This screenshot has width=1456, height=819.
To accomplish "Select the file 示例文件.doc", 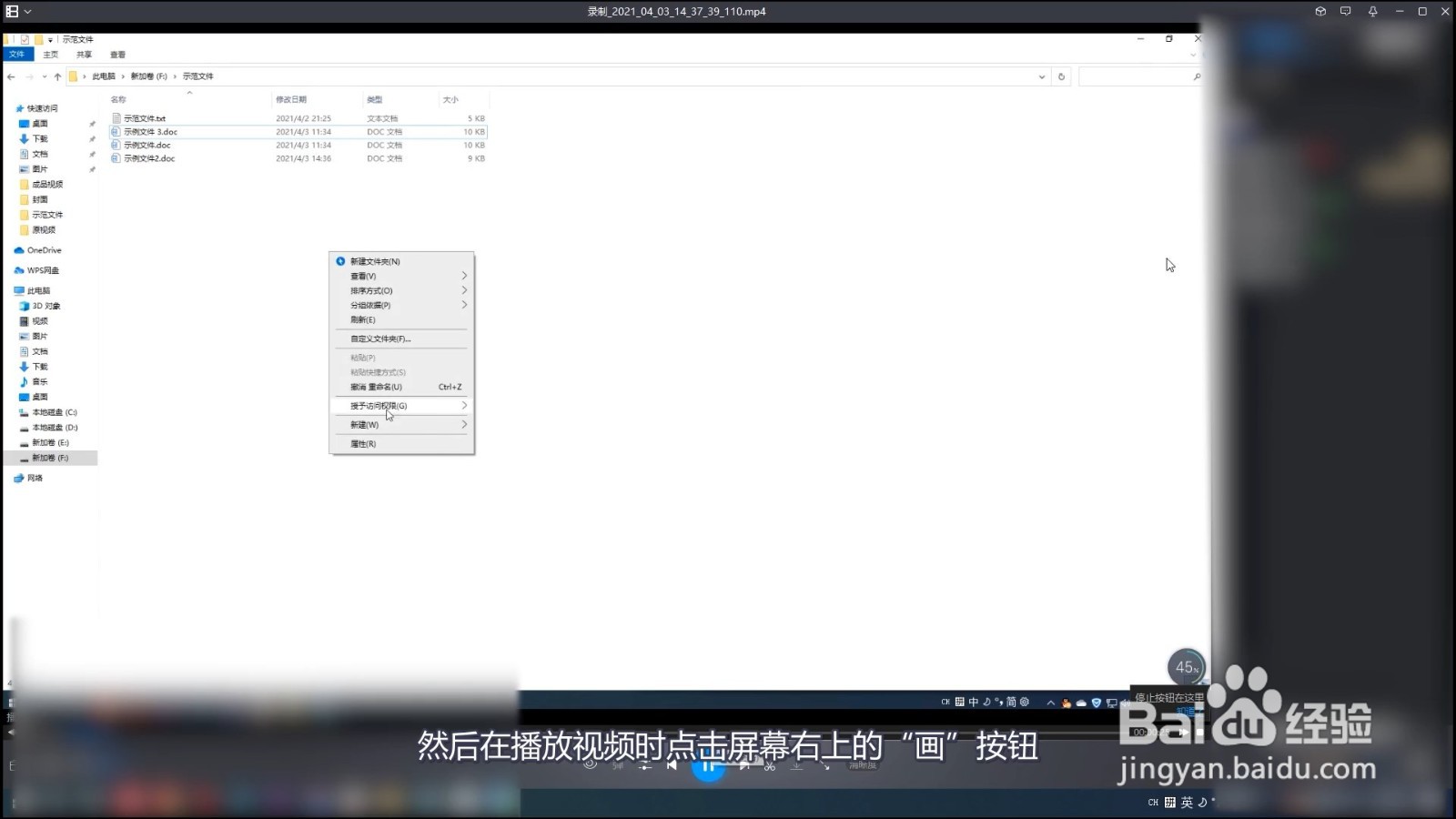I will 147,145.
